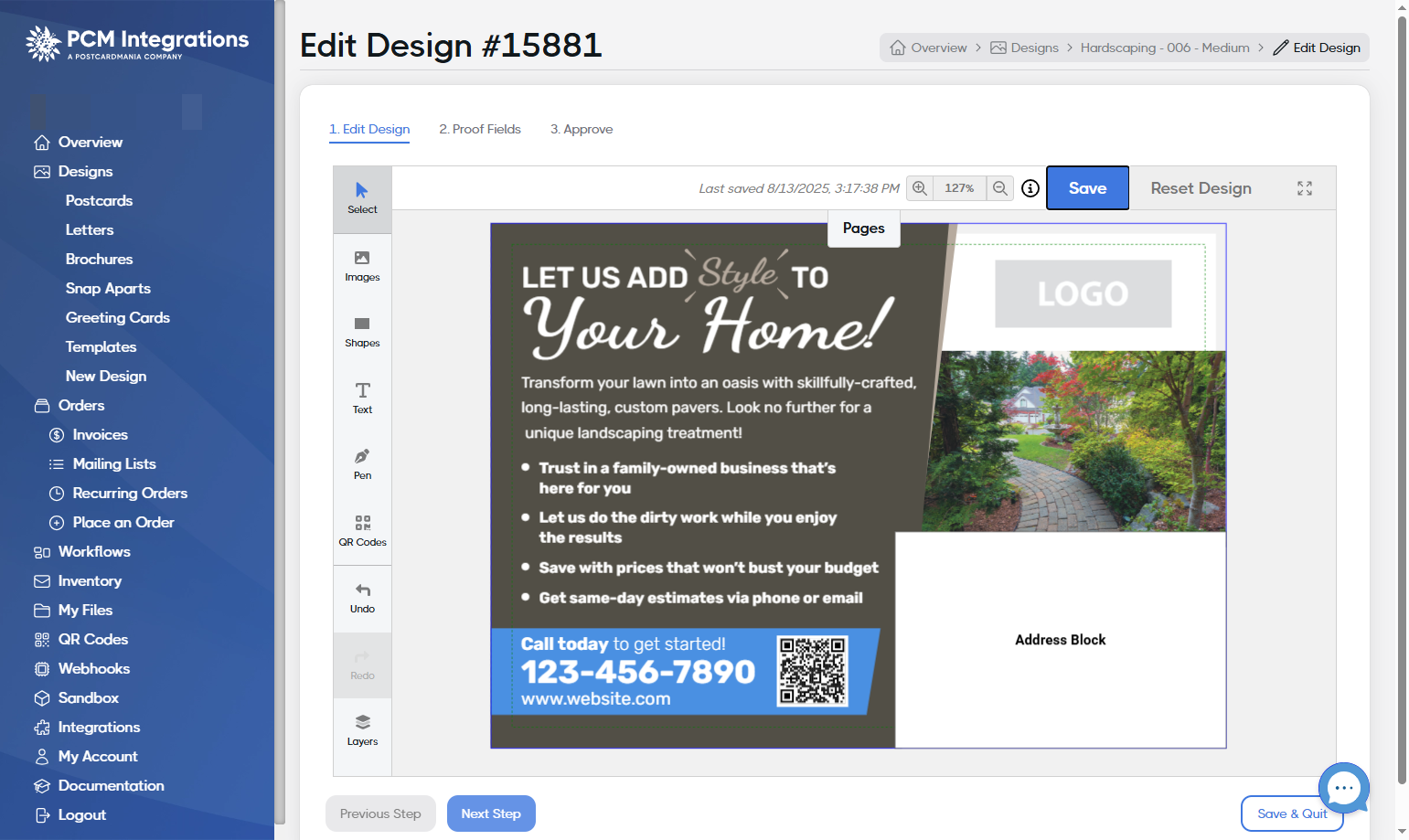Image resolution: width=1409 pixels, height=840 pixels.
Task: Open the Shapes tool
Action: tap(362, 333)
